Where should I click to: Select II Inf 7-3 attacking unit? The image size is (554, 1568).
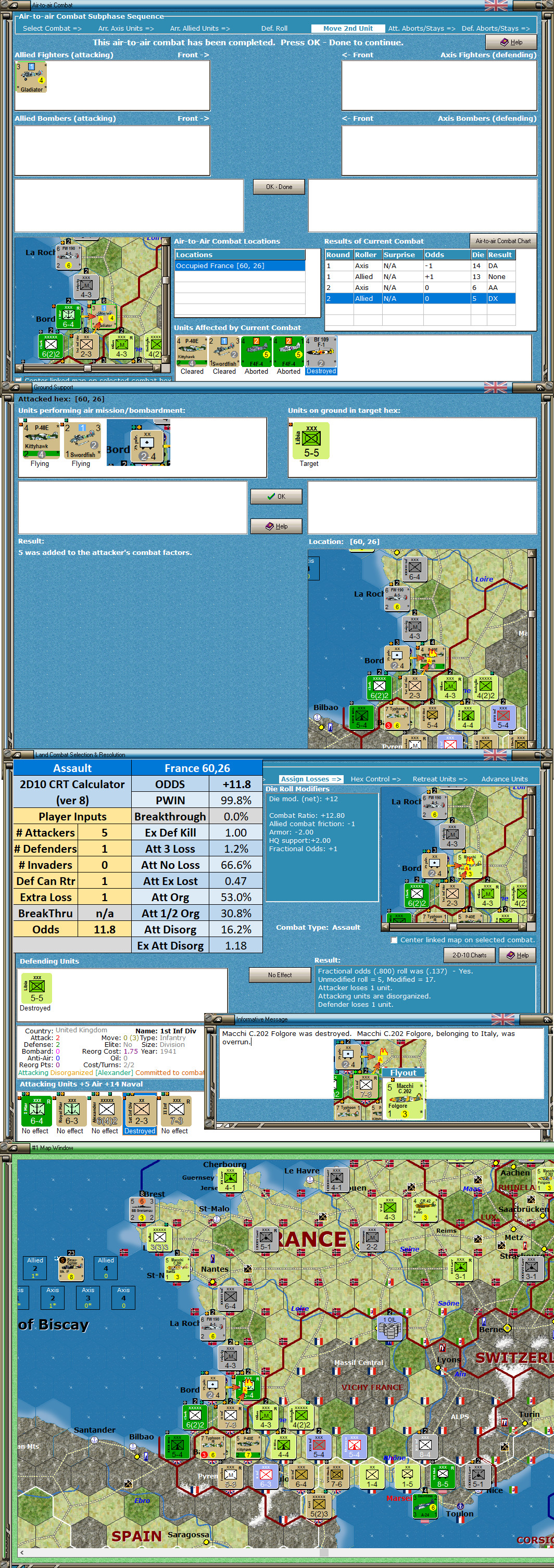[x=176, y=1110]
